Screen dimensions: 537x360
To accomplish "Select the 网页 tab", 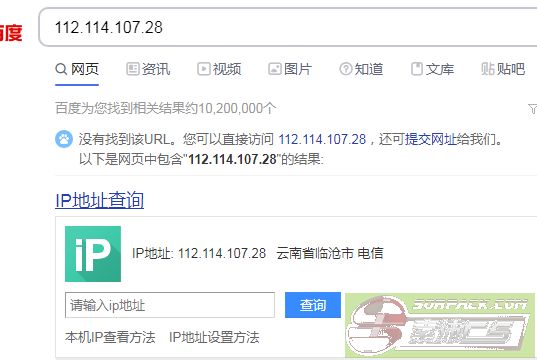I will click(x=77, y=69).
